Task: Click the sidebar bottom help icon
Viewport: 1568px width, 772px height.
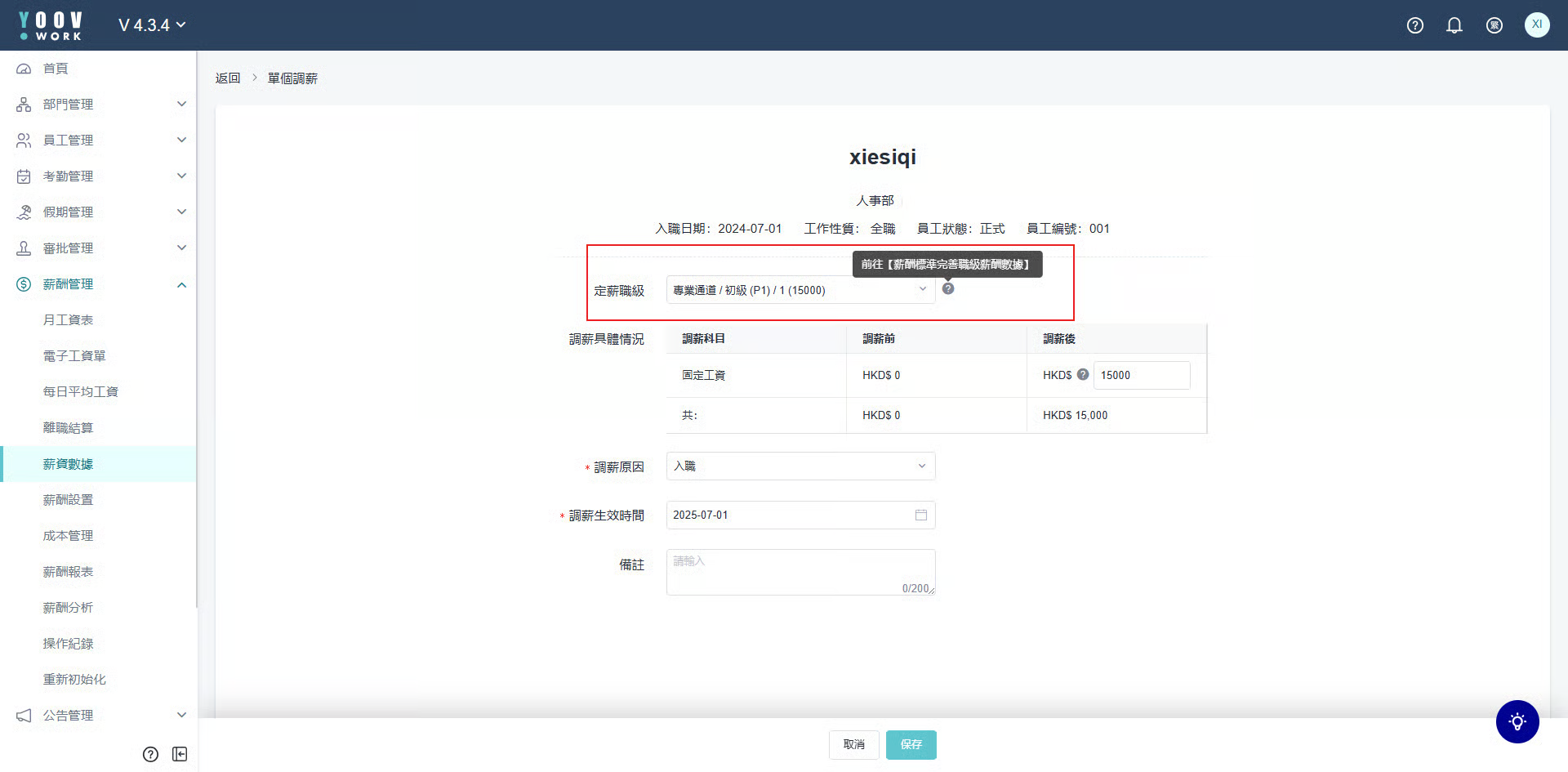Action: tap(150, 754)
